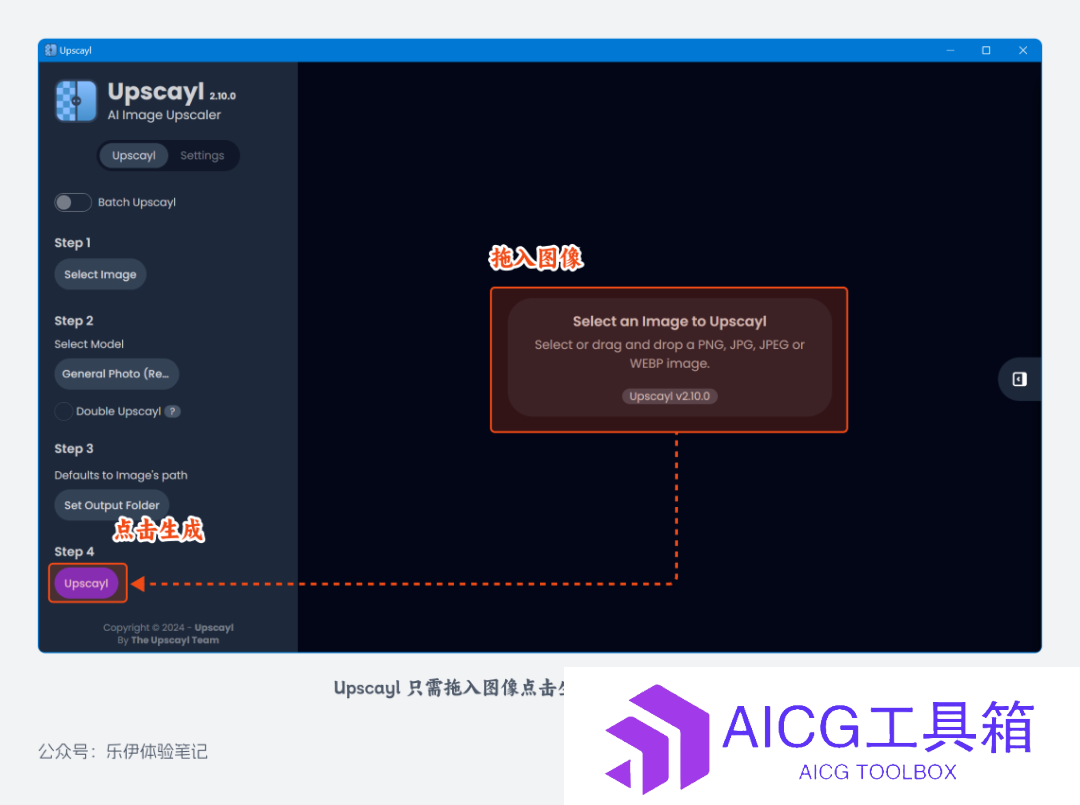Click the Batch Upscayl label
This screenshot has height=805, width=1080.
[x=136, y=202]
